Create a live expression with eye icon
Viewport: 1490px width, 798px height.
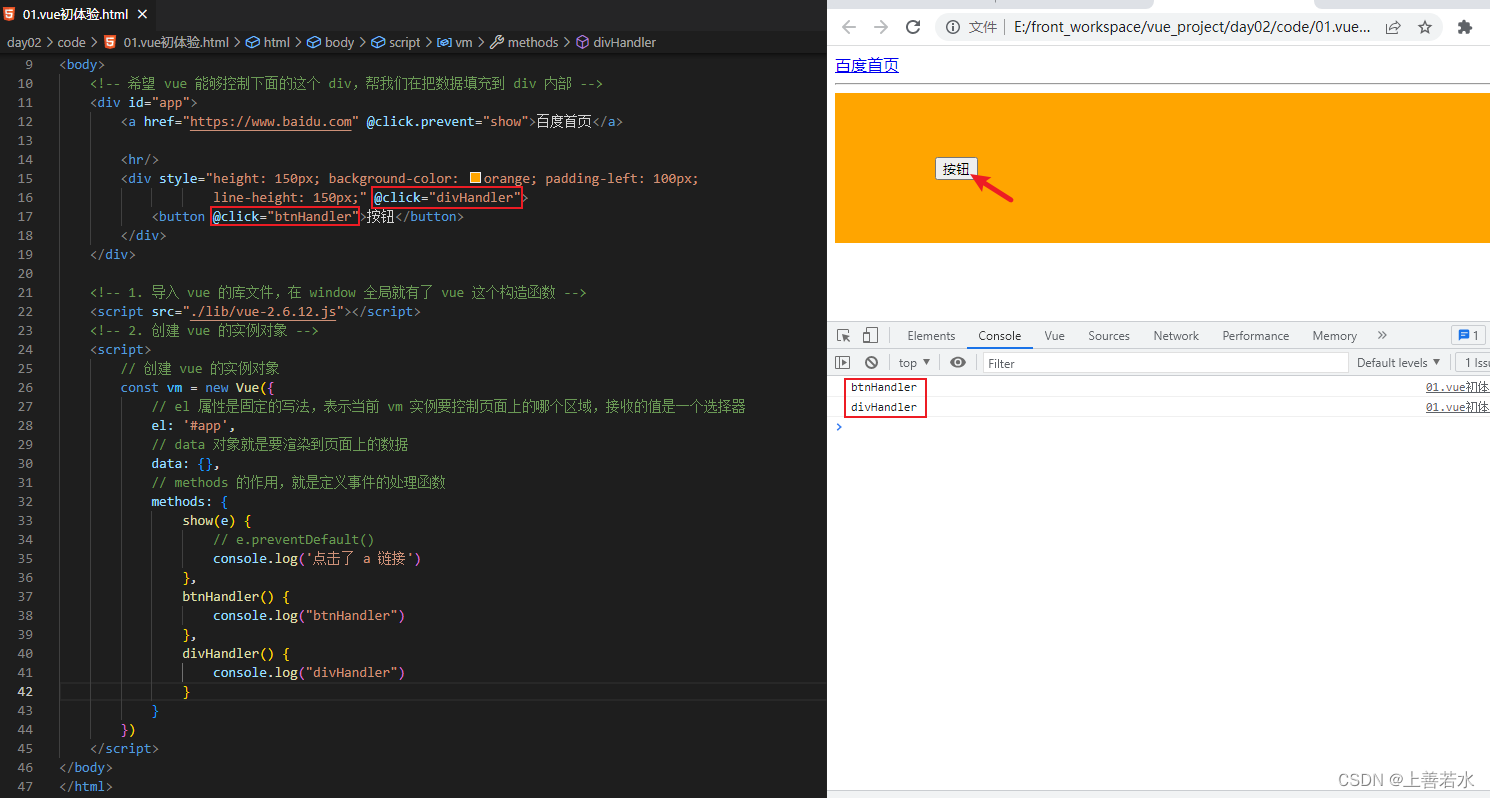point(958,362)
